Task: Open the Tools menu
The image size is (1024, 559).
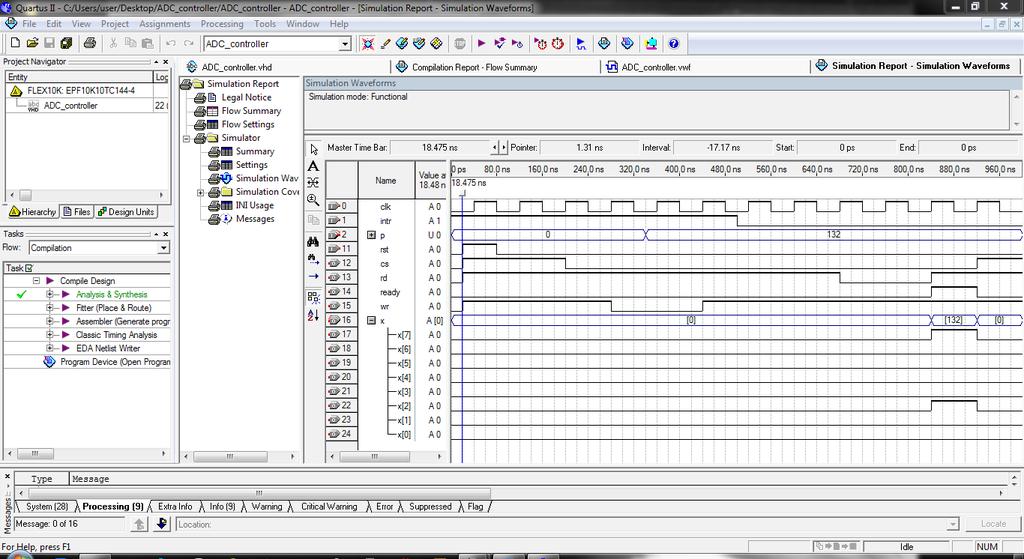Action: pyautogui.click(x=264, y=24)
